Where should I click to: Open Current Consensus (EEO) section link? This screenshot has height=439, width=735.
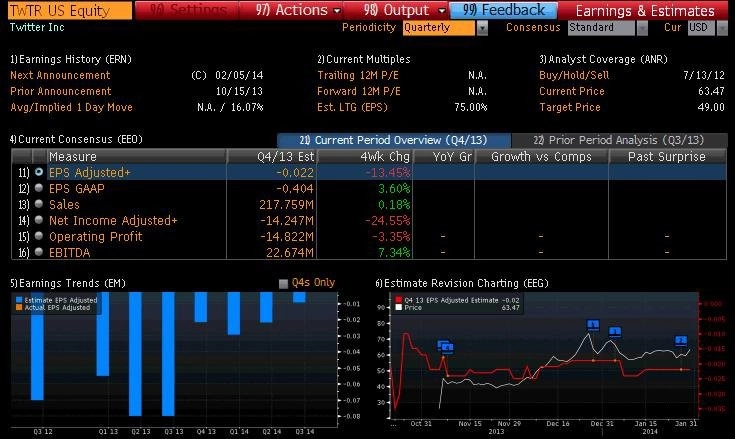(x=76, y=139)
